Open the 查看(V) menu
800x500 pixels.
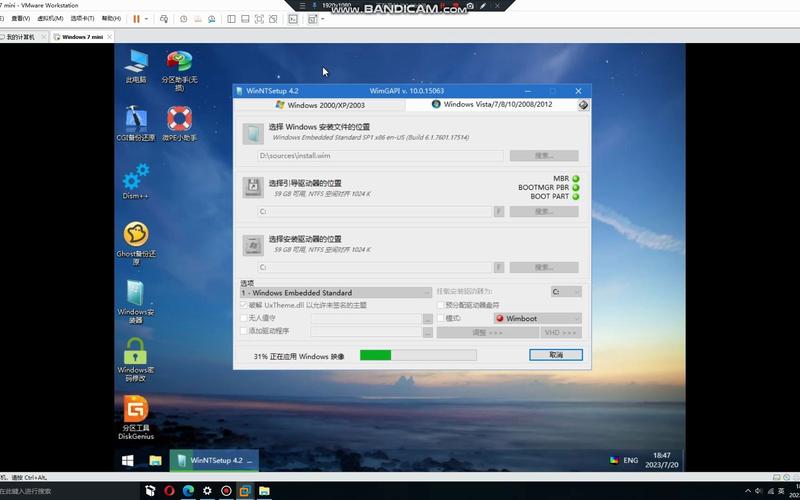[x=20, y=18]
